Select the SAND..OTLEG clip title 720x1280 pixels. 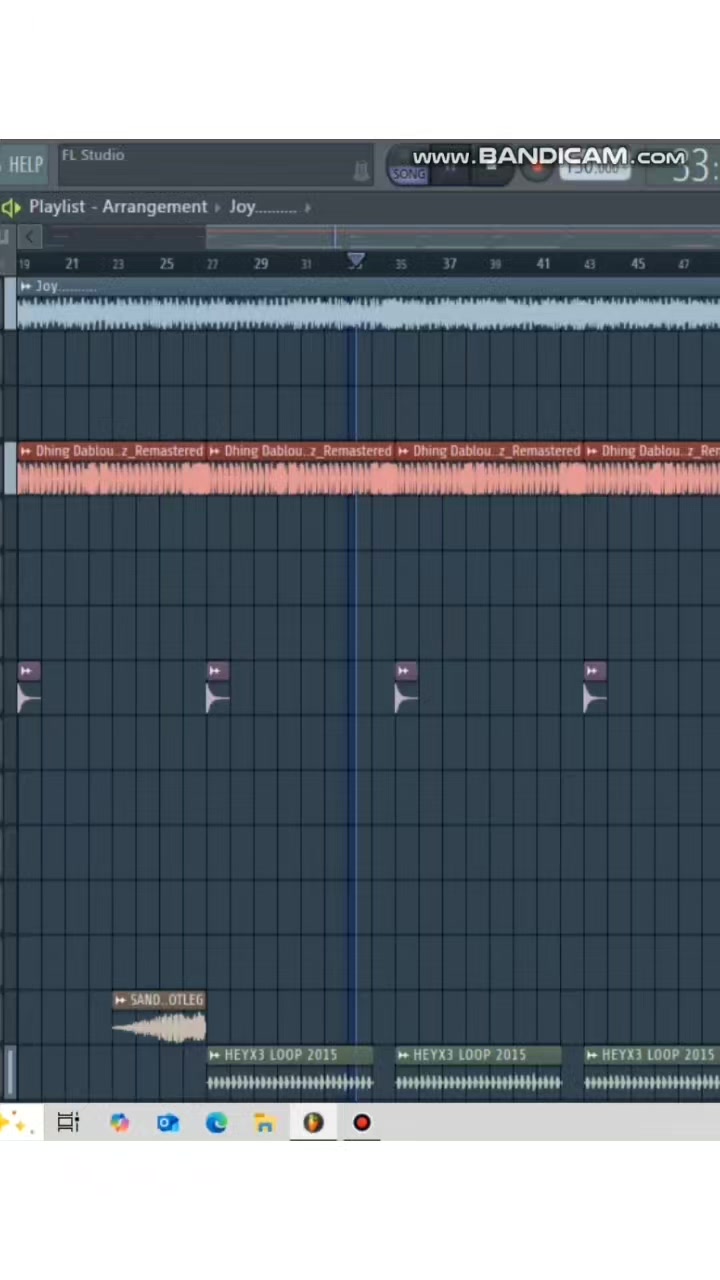pos(166,1000)
